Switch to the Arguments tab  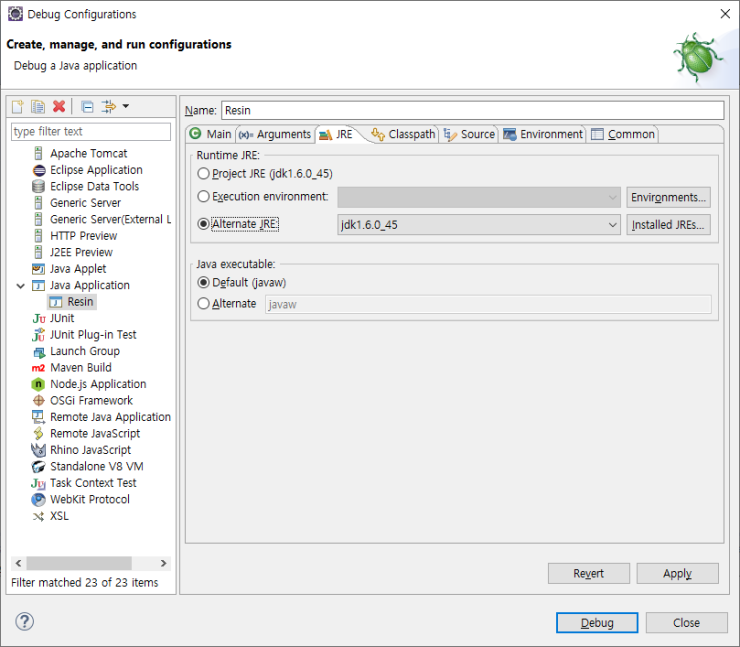coord(275,134)
